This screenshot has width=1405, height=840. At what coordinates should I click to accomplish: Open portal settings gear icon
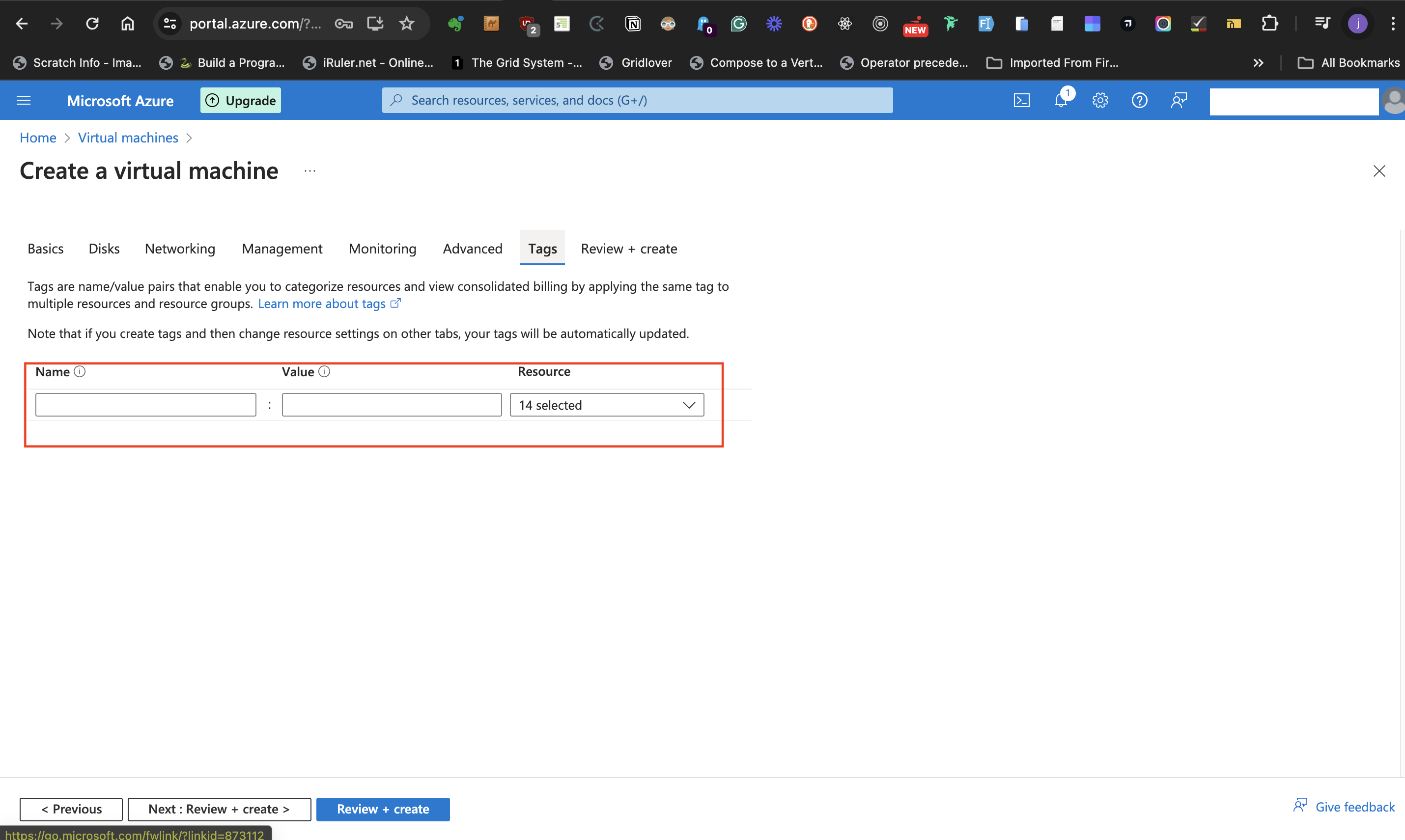[x=1100, y=101]
